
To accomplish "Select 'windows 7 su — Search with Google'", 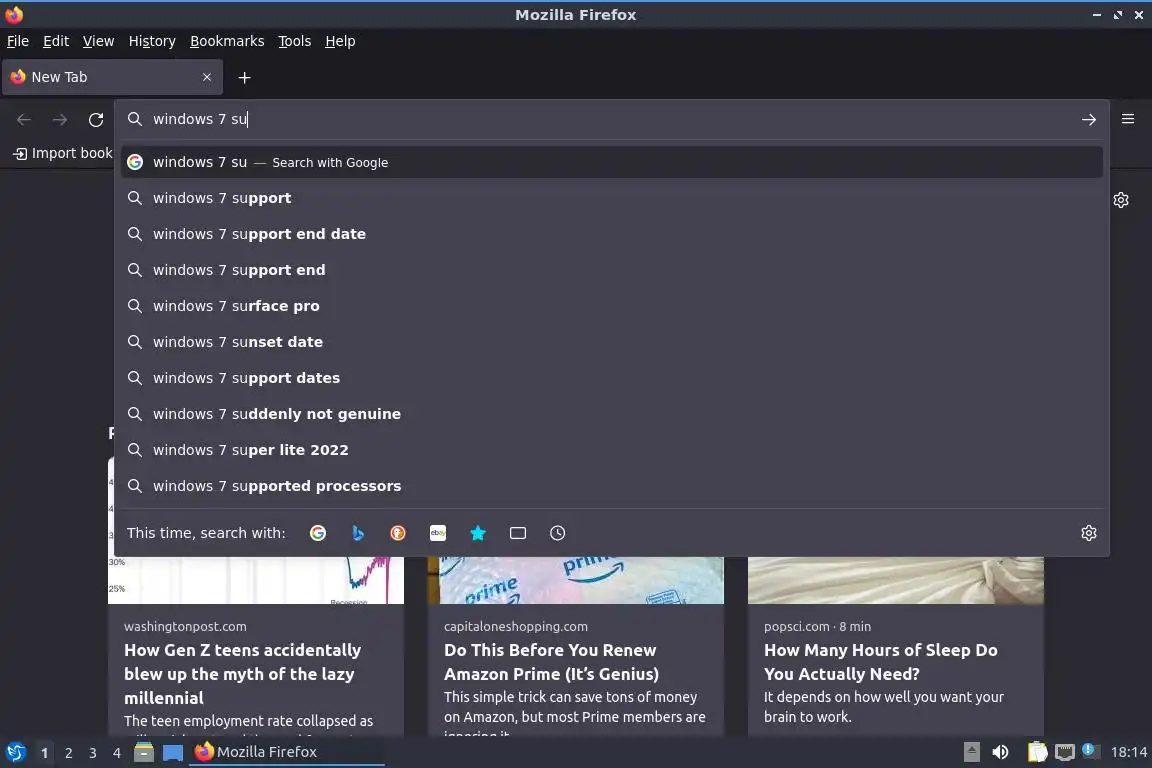I will pyautogui.click(x=611, y=162).
